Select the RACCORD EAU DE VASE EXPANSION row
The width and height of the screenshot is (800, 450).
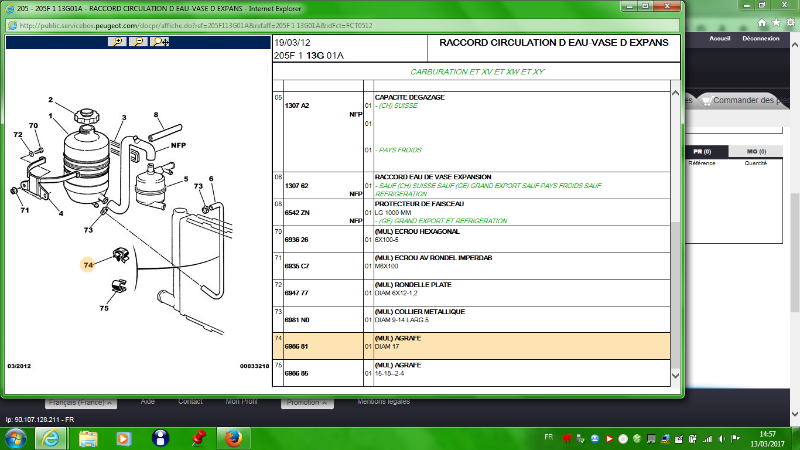471,185
